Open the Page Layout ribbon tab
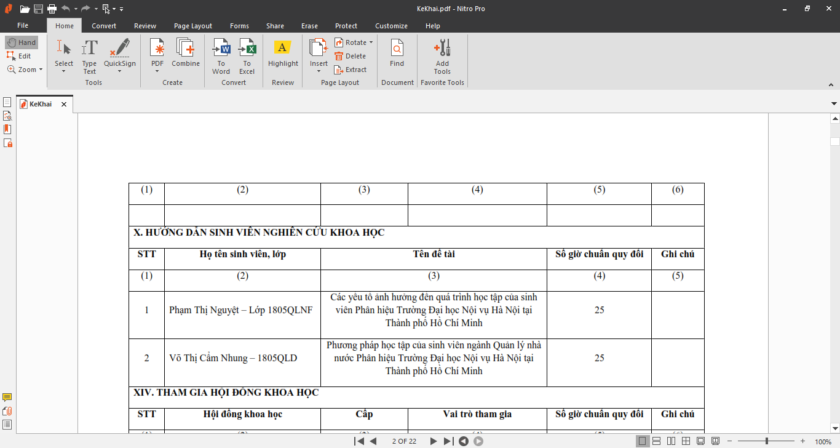The height and width of the screenshot is (448, 840). [x=192, y=26]
